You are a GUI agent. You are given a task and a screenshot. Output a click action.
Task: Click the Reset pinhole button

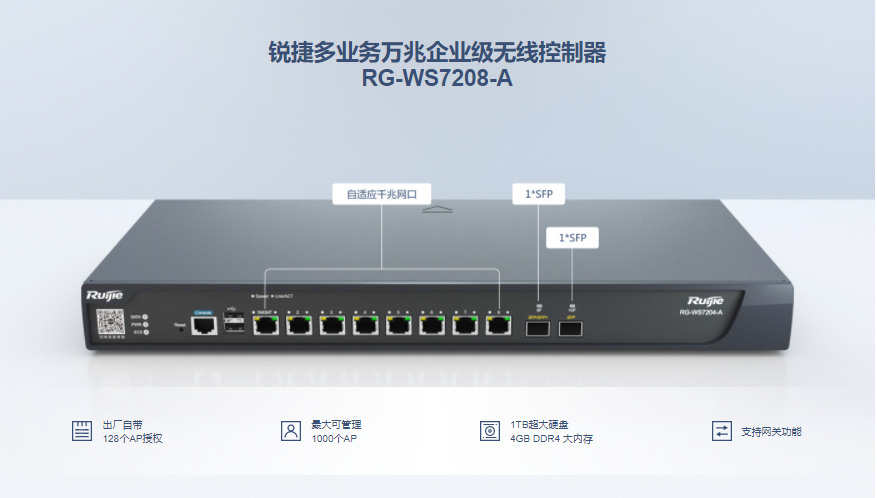[181, 330]
